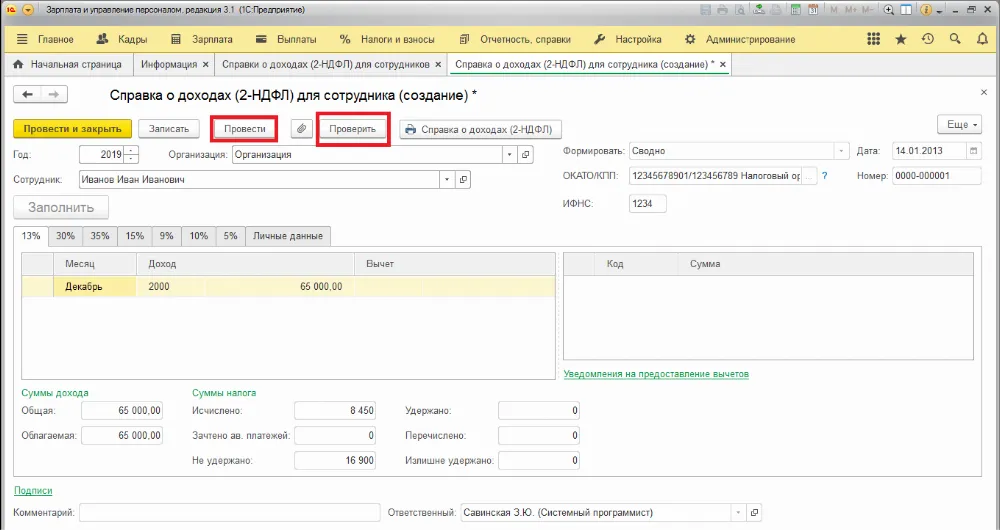Screen dimensions: 1000x530
Task: Go back with the left arrow button
Action: pos(27,94)
